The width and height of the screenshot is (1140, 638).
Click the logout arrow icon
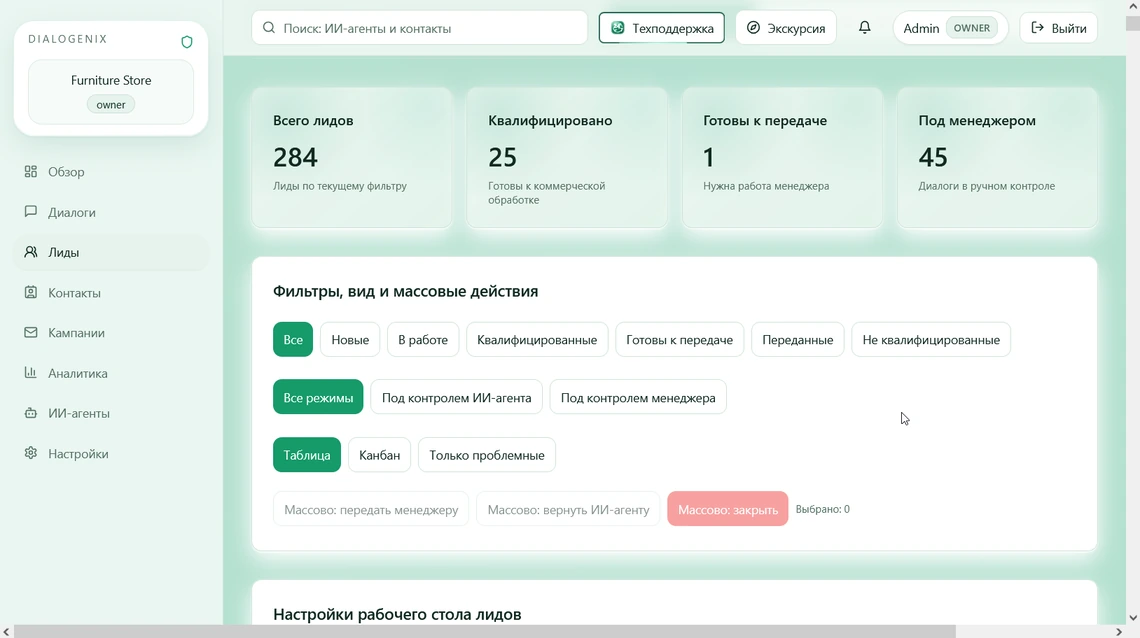[x=1037, y=28]
